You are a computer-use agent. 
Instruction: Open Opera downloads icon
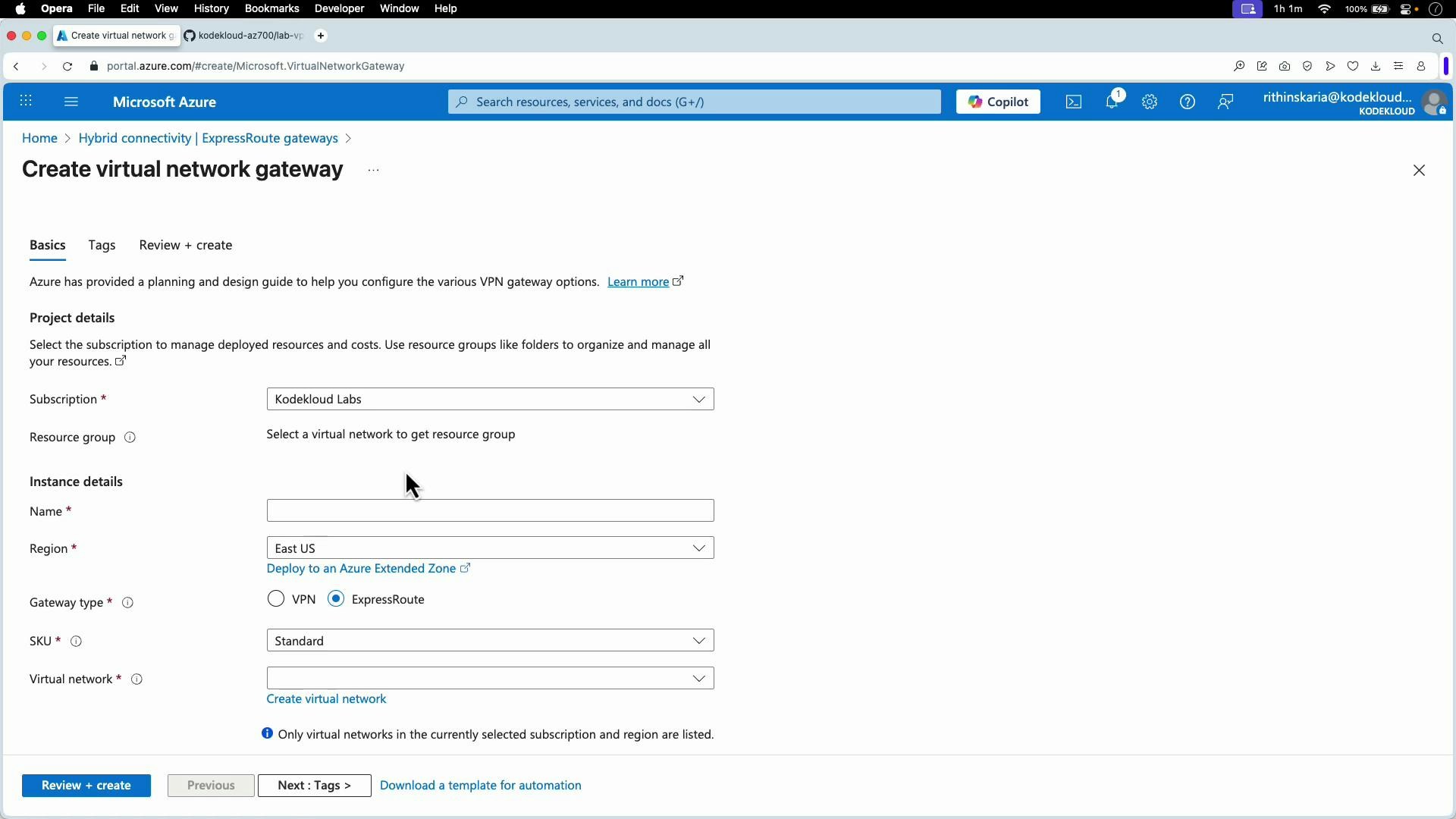tap(1376, 66)
